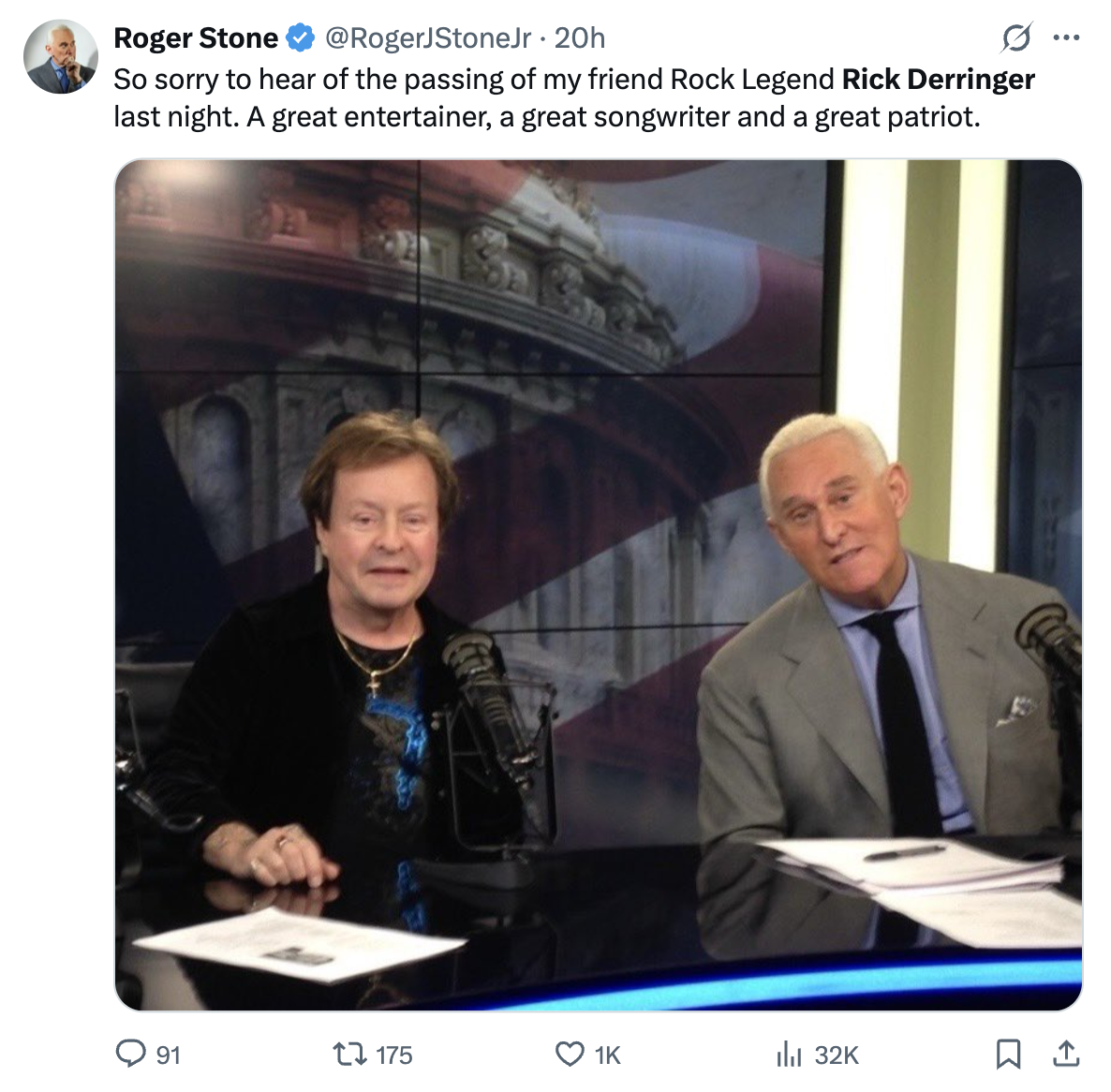Click the 175 reposts count
Viewport: 1111px width, 1092px height.
point(394,1055)
